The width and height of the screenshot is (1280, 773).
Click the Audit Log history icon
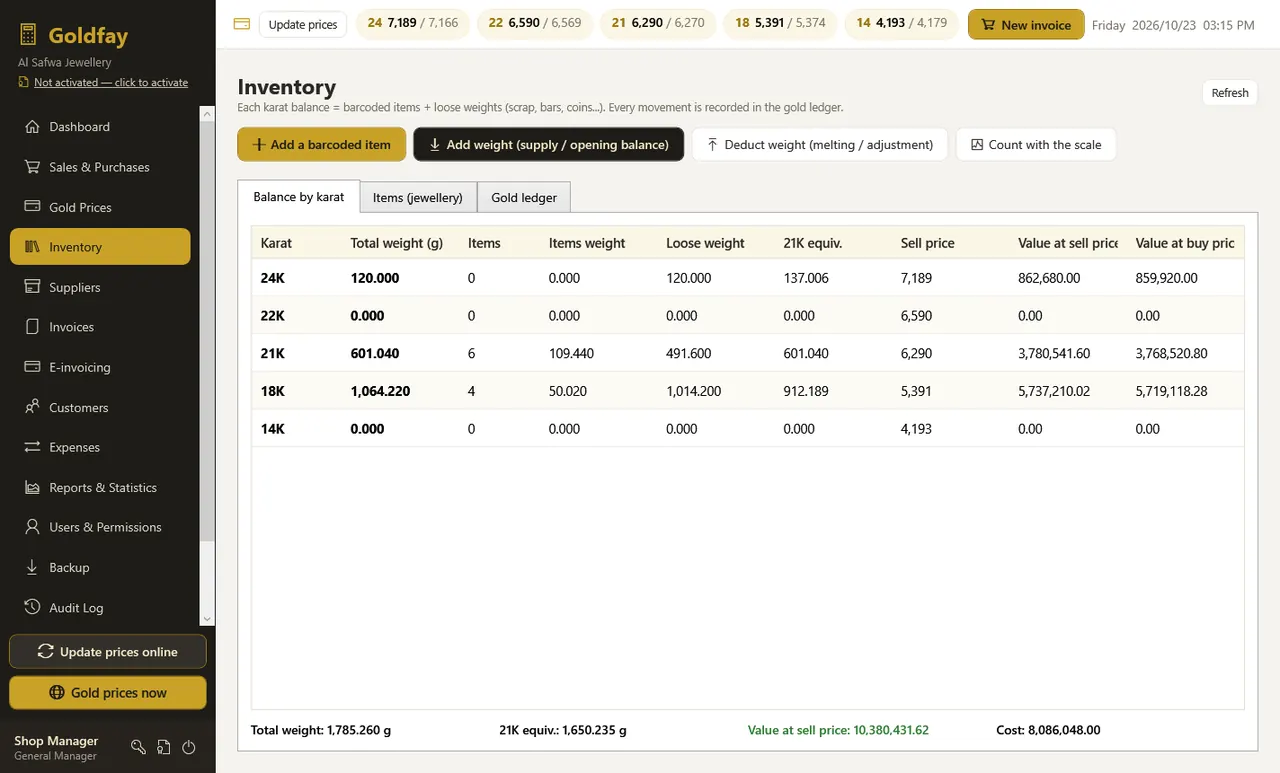click(x=31, y=607)
